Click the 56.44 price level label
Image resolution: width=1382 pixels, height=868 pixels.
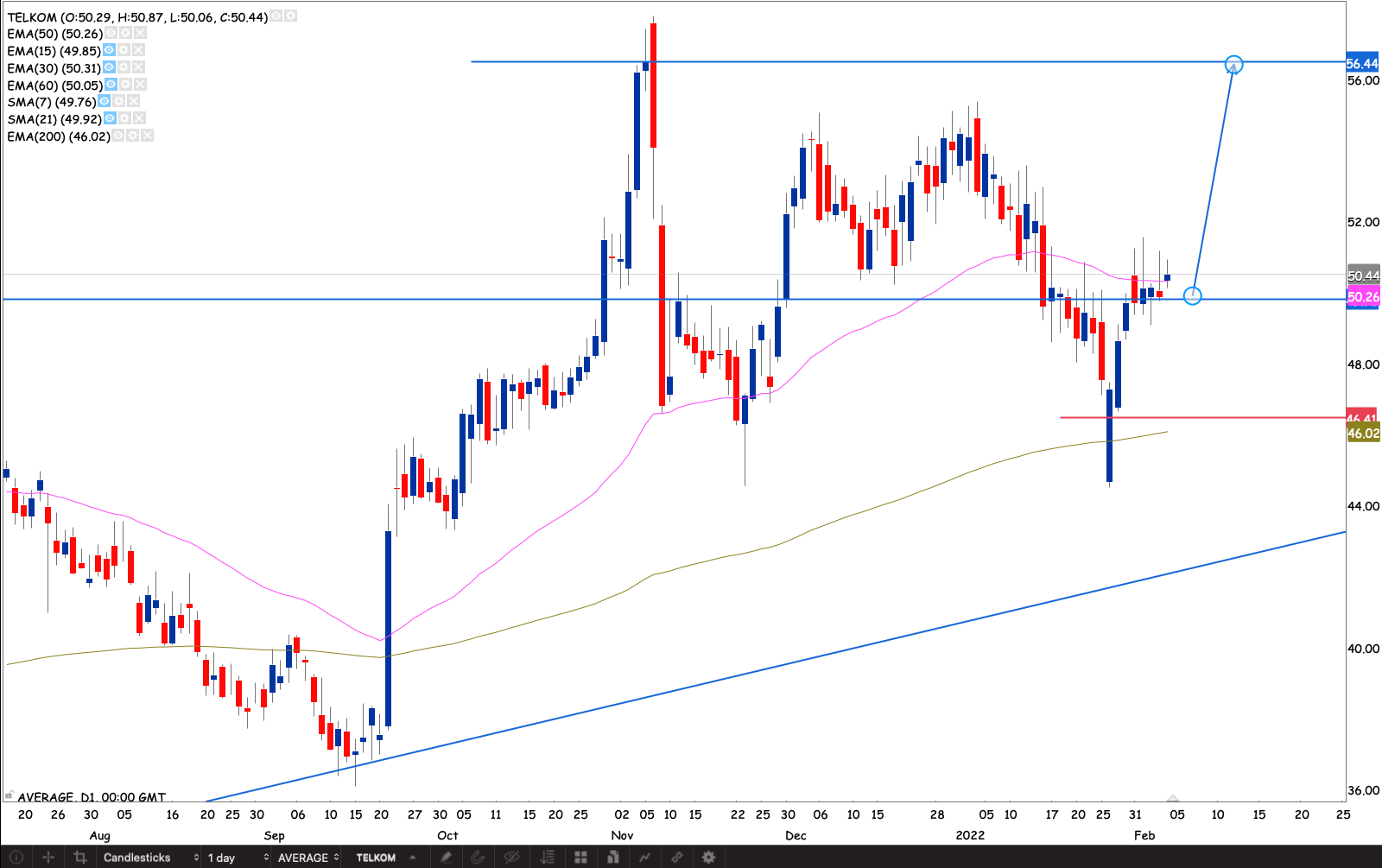click(x=1362, y=63)
